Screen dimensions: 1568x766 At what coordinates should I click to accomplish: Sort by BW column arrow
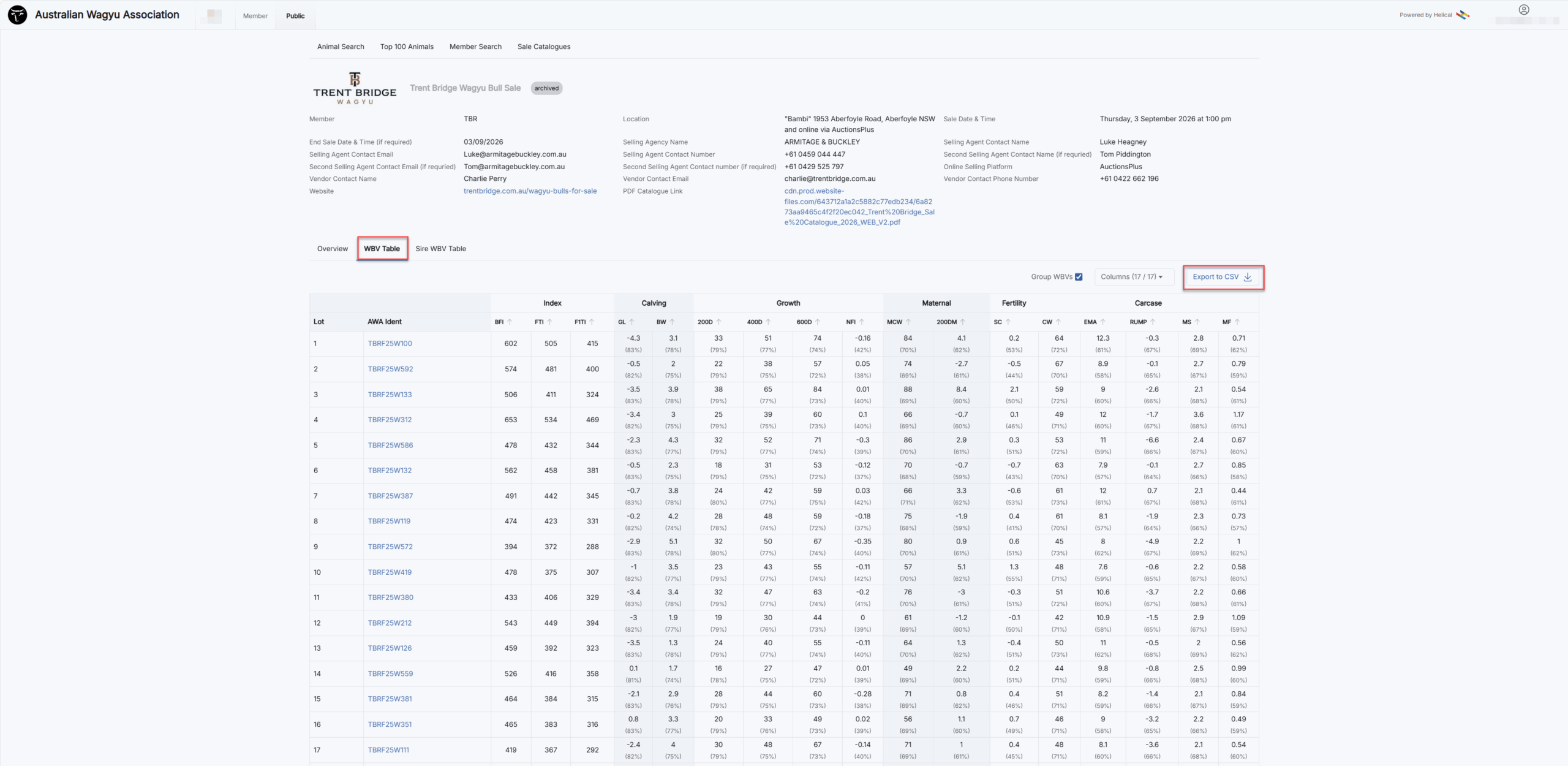(x=672, y=322)
